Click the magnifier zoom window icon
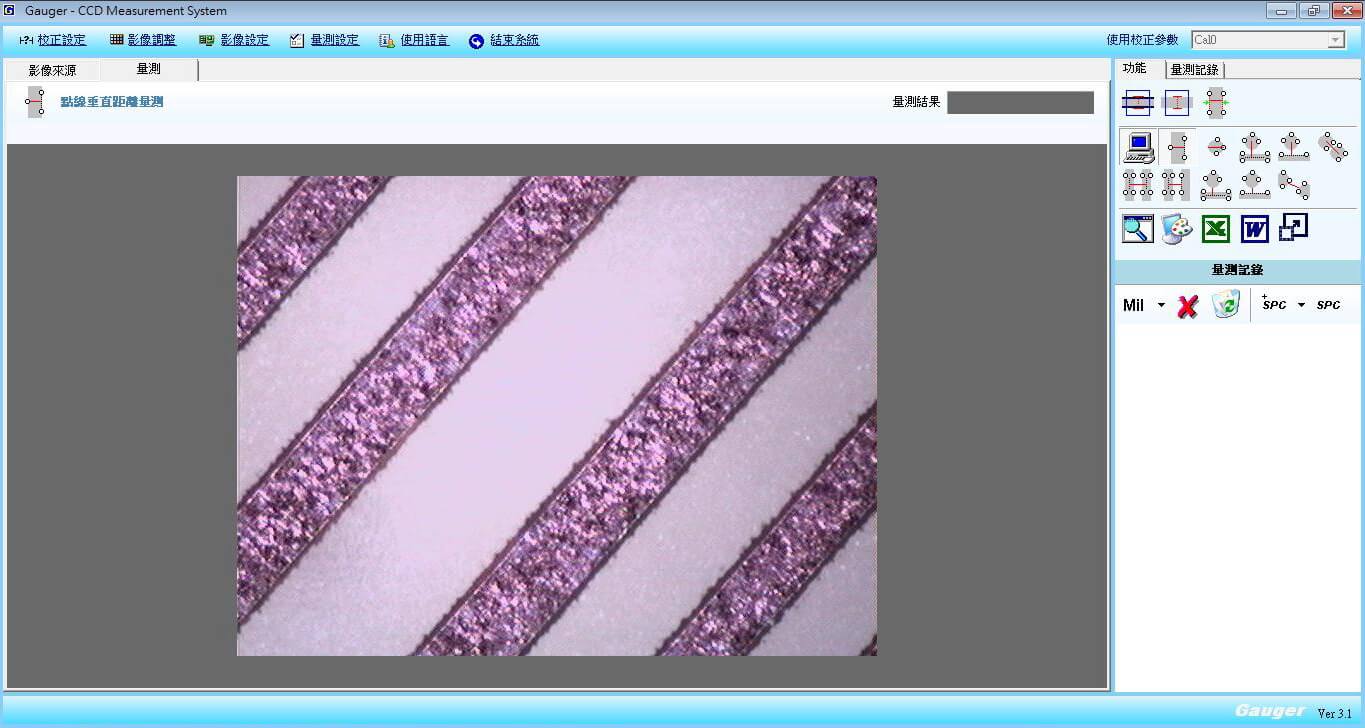Image resolution: width=1365 pixels, height=728 pixels. [x=1137, y=229]
